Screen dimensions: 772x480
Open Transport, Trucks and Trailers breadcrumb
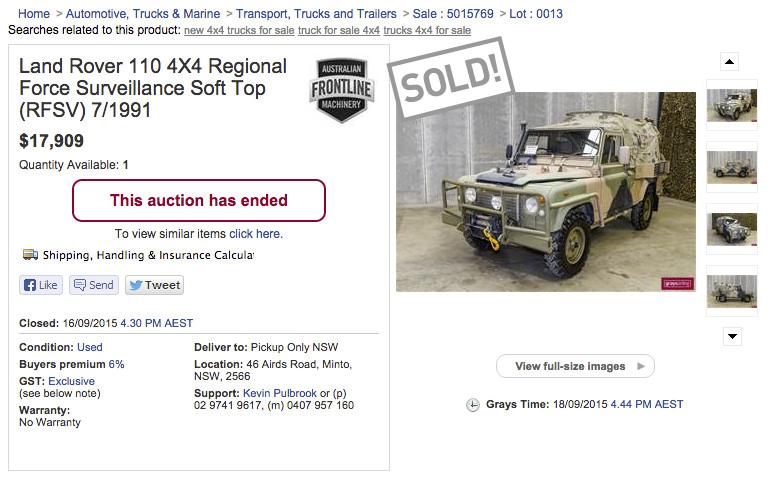316,14
